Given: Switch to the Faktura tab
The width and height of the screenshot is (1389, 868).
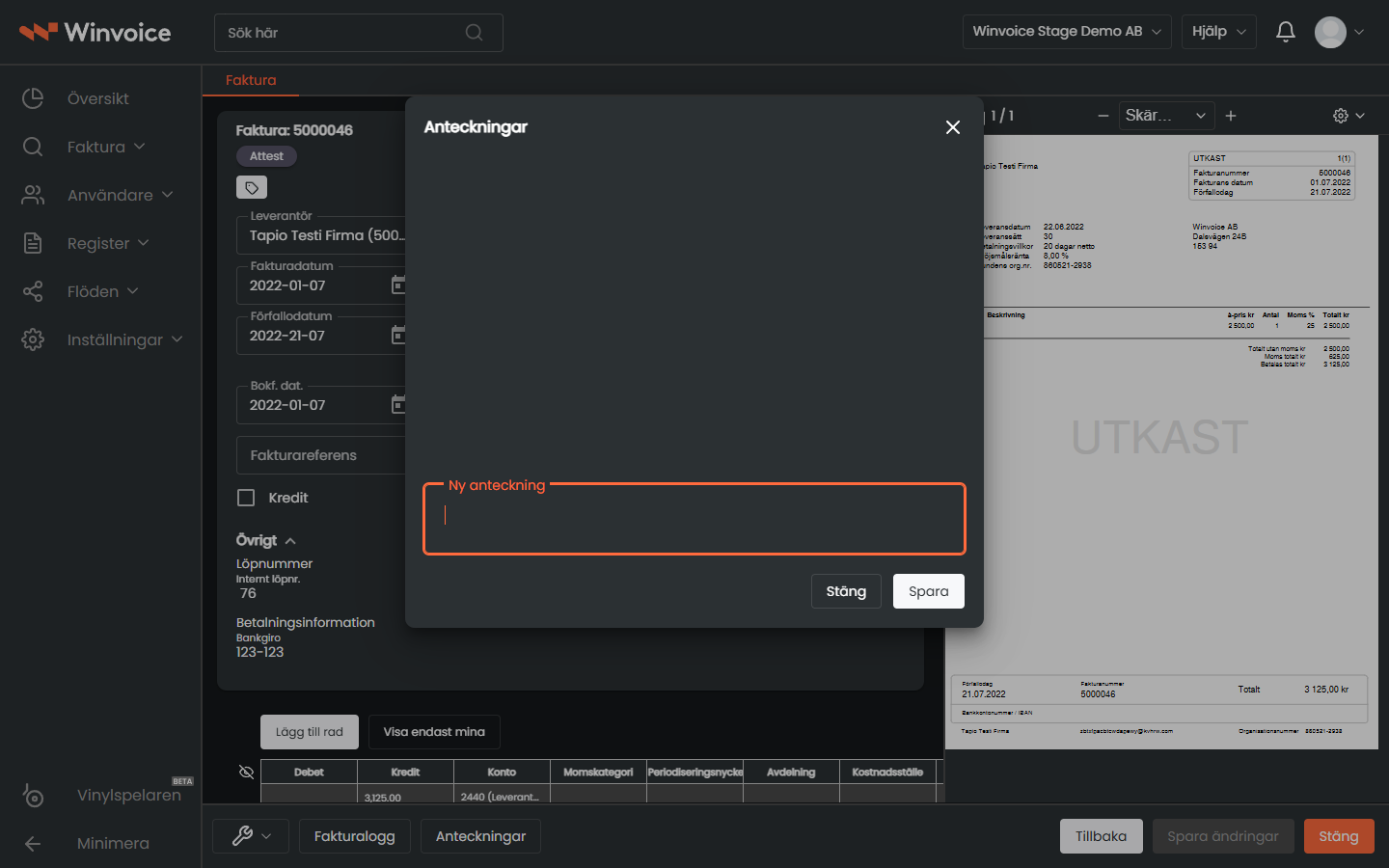Looking at the screenshot, I should click(251, 80).
